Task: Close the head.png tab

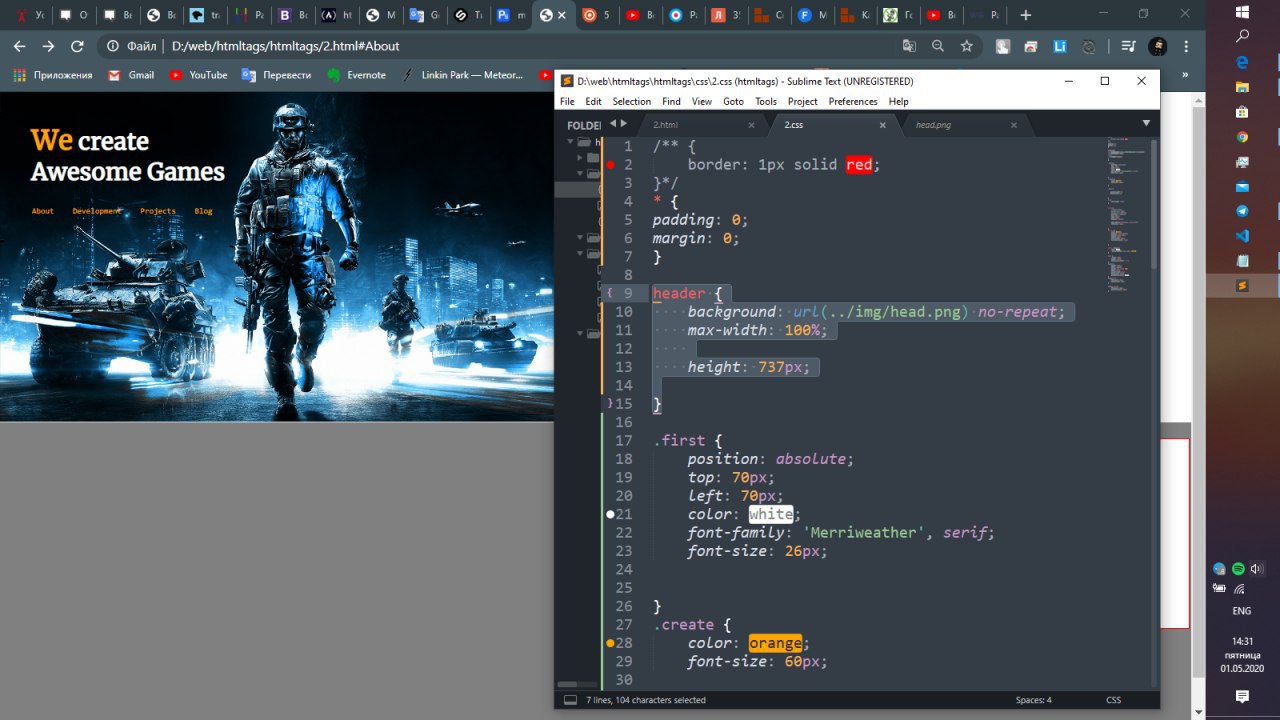Action: pyautogui.click(x=1014, y=125)
